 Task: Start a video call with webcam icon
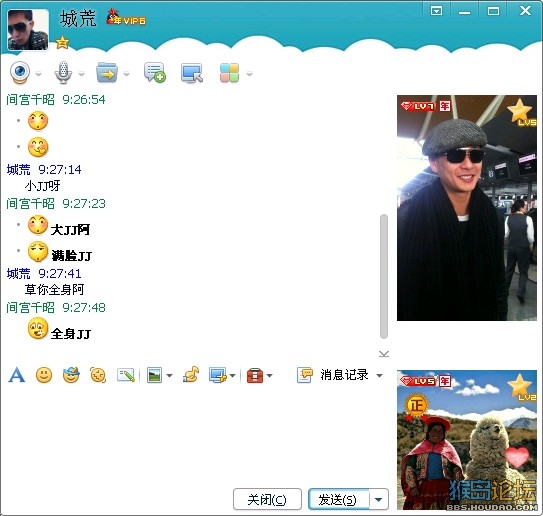point(20,72)
